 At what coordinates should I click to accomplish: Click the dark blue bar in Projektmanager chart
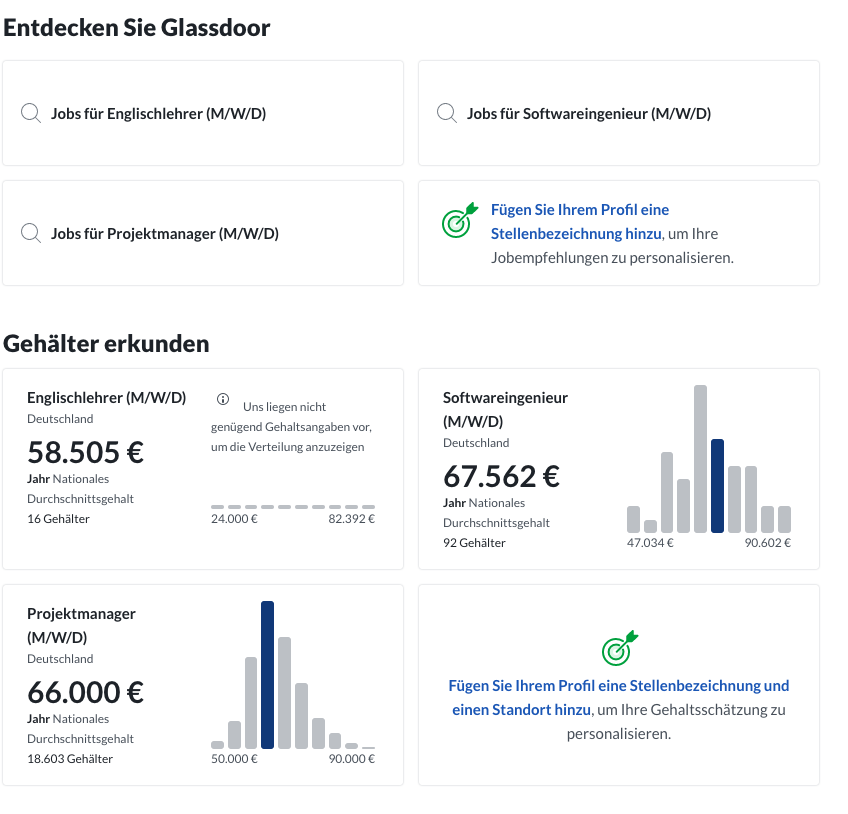267,674
